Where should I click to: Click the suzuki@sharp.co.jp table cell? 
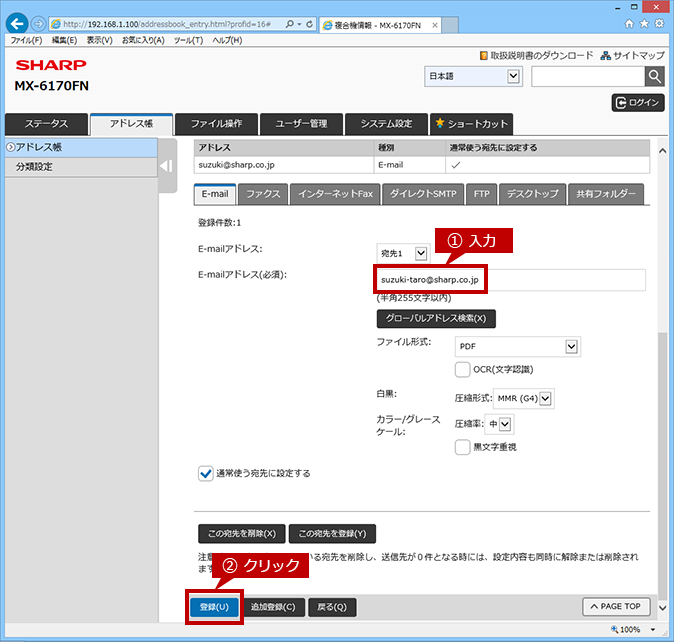[x=284, y=165]
